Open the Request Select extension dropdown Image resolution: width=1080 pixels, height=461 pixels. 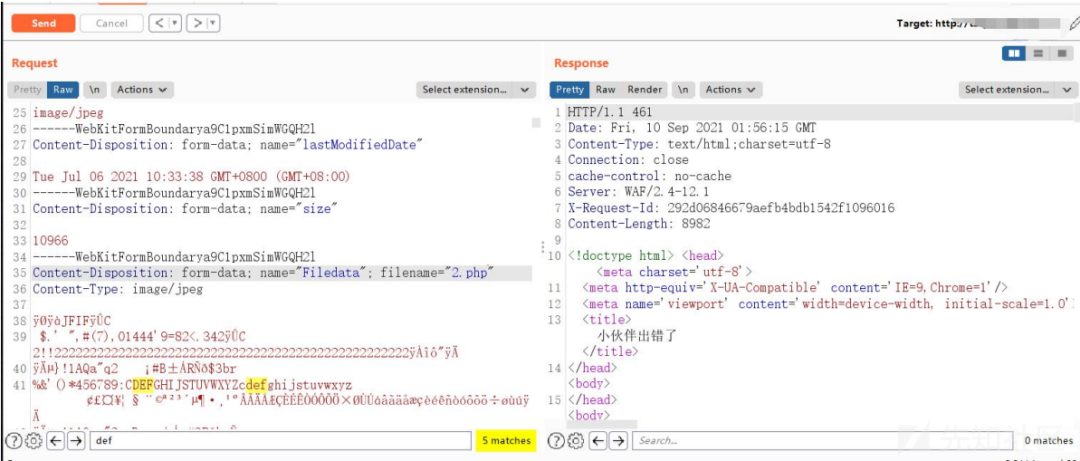click(x=476, y=90)
